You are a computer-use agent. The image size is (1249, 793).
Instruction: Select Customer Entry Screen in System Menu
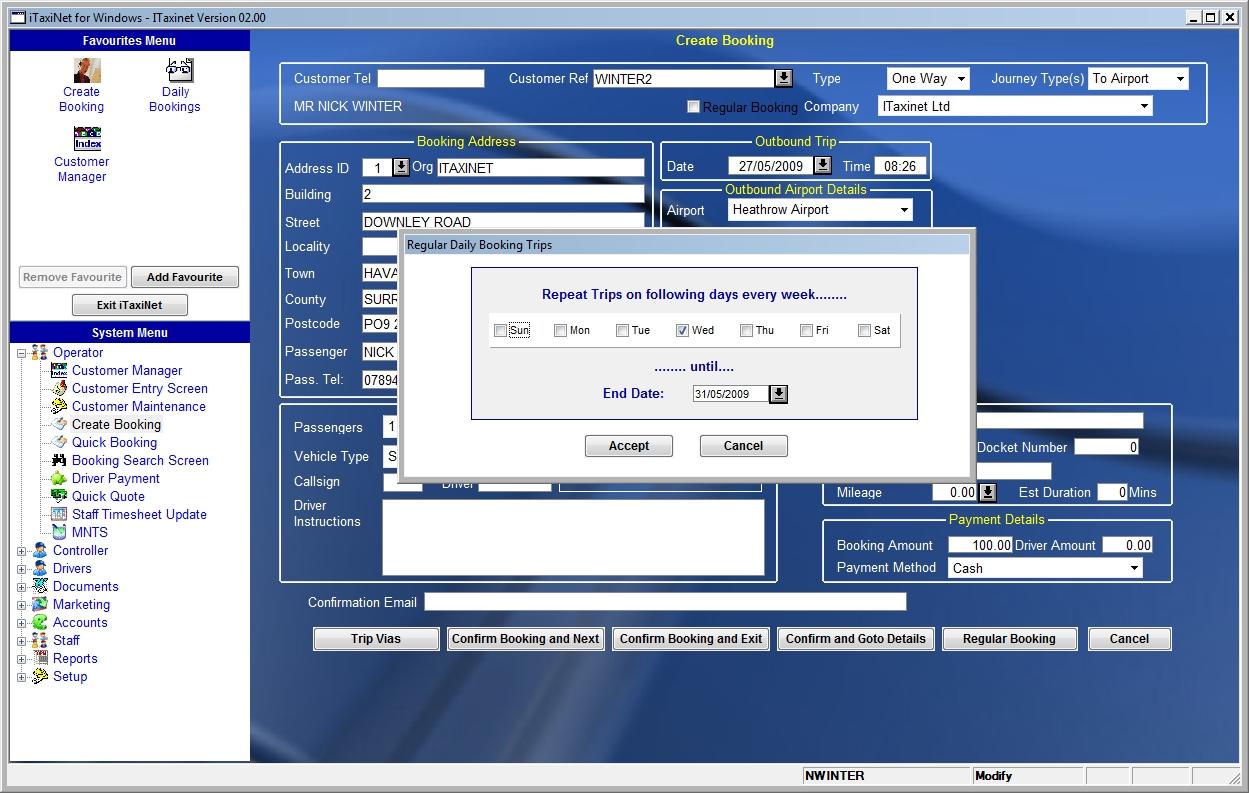pos(140,388)
